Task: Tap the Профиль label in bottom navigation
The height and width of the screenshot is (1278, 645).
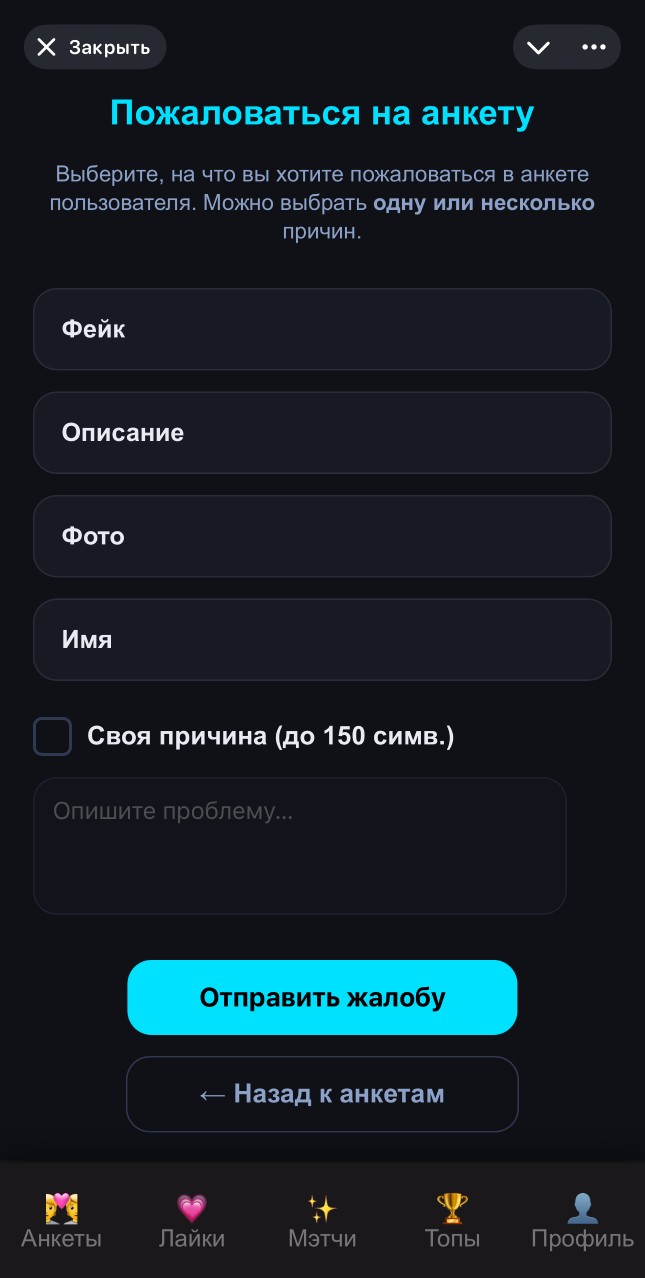Action: coord(583,1238)
